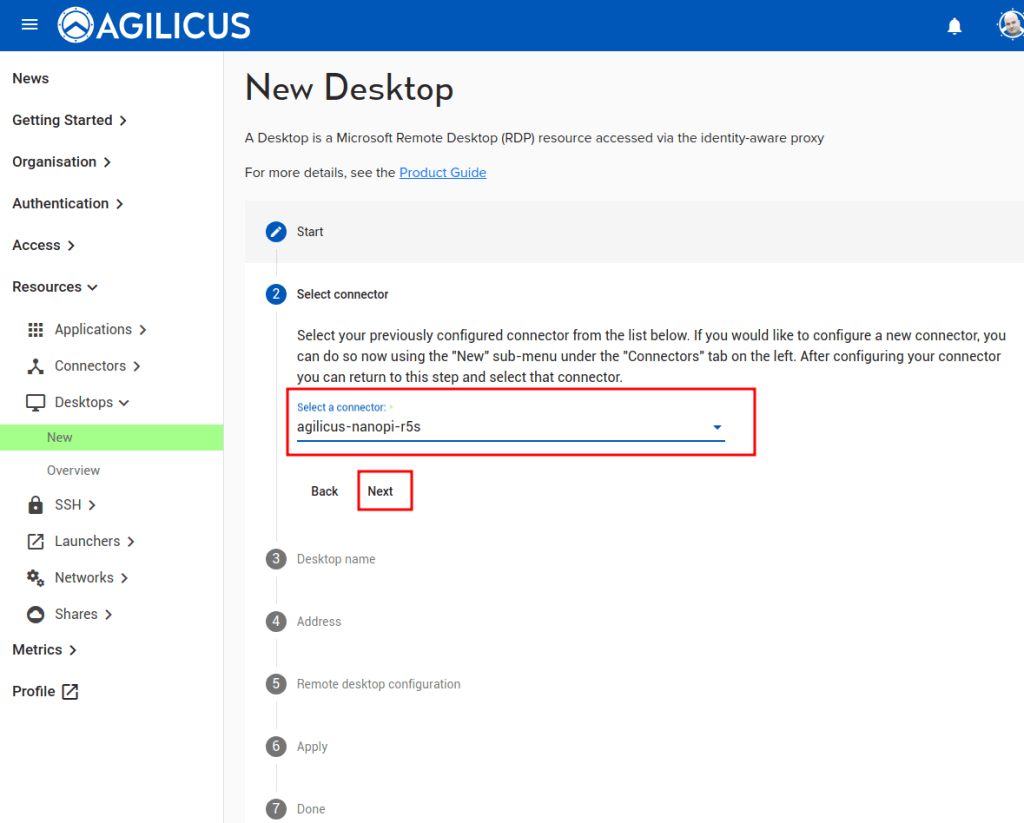The height and width of the screenshot is (823, 1024).
Task: Click the Back button
Action: coord(325,491)
